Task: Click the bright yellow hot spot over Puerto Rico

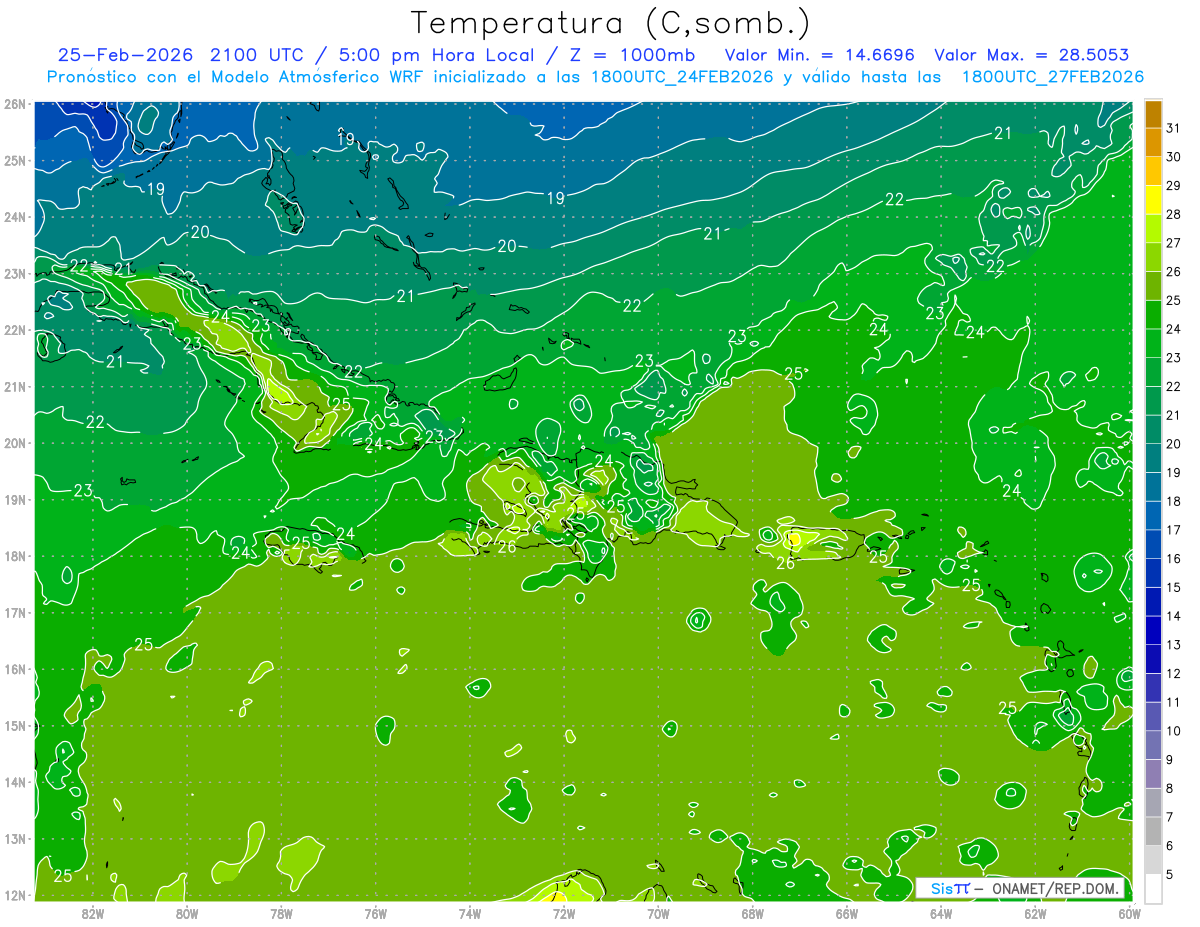Action: click(795, 540)
